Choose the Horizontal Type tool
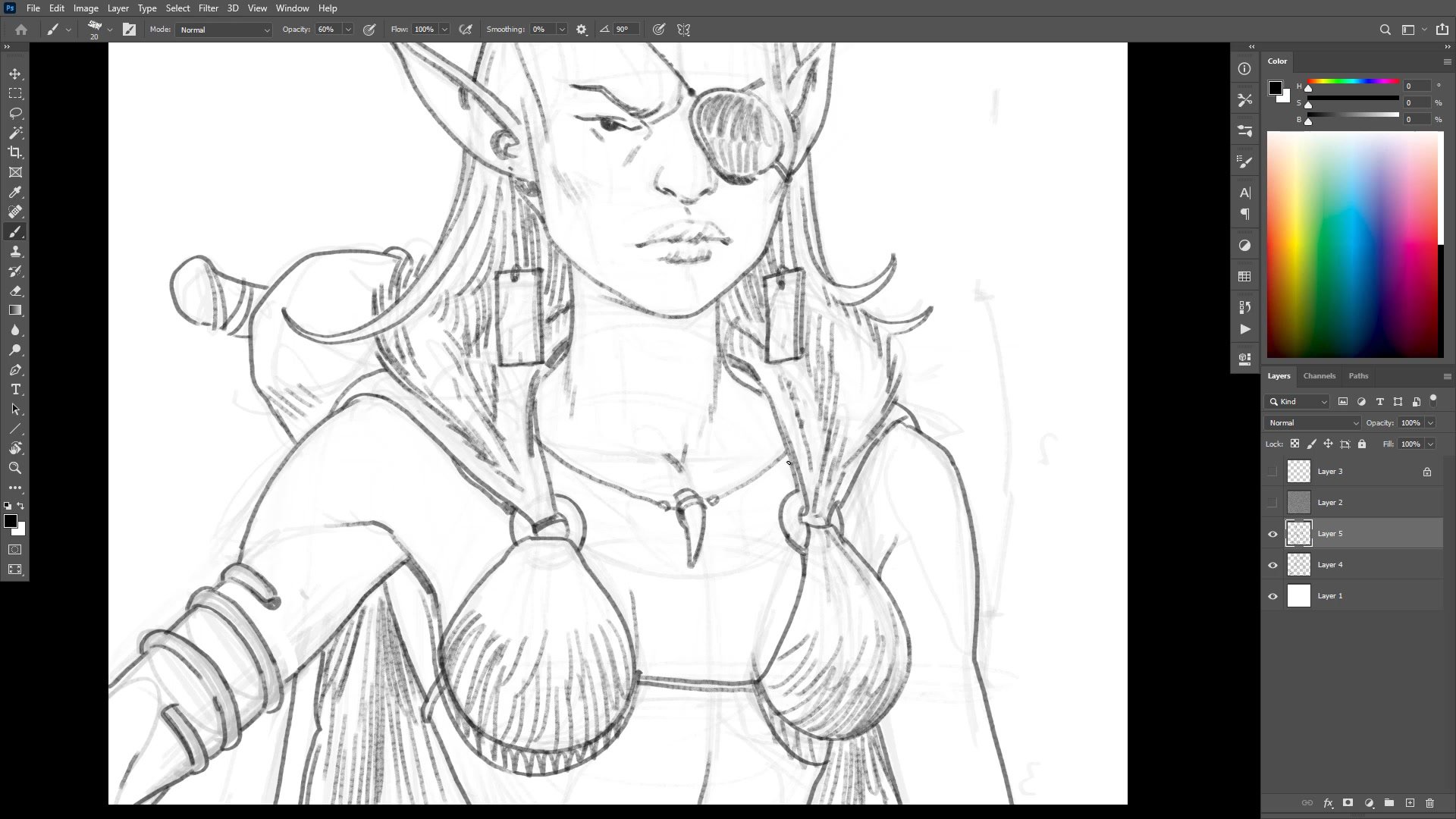 15,390
